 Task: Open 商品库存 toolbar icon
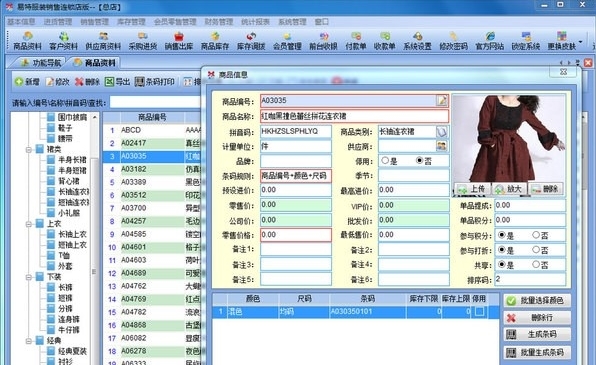tap(215, 41)
